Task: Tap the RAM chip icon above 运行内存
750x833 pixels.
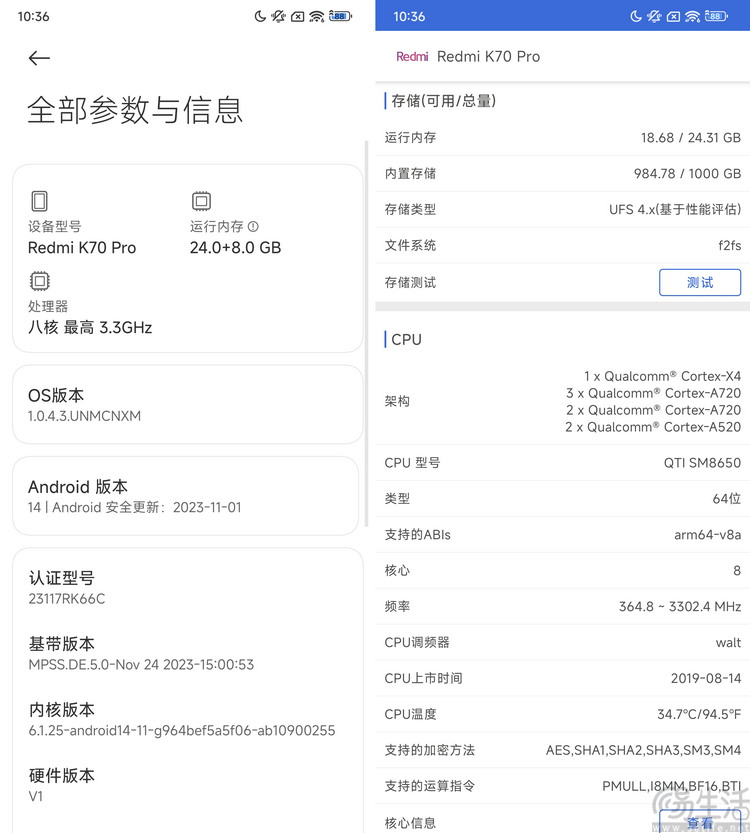Action: pyautogui.click(x=201, y=201)
